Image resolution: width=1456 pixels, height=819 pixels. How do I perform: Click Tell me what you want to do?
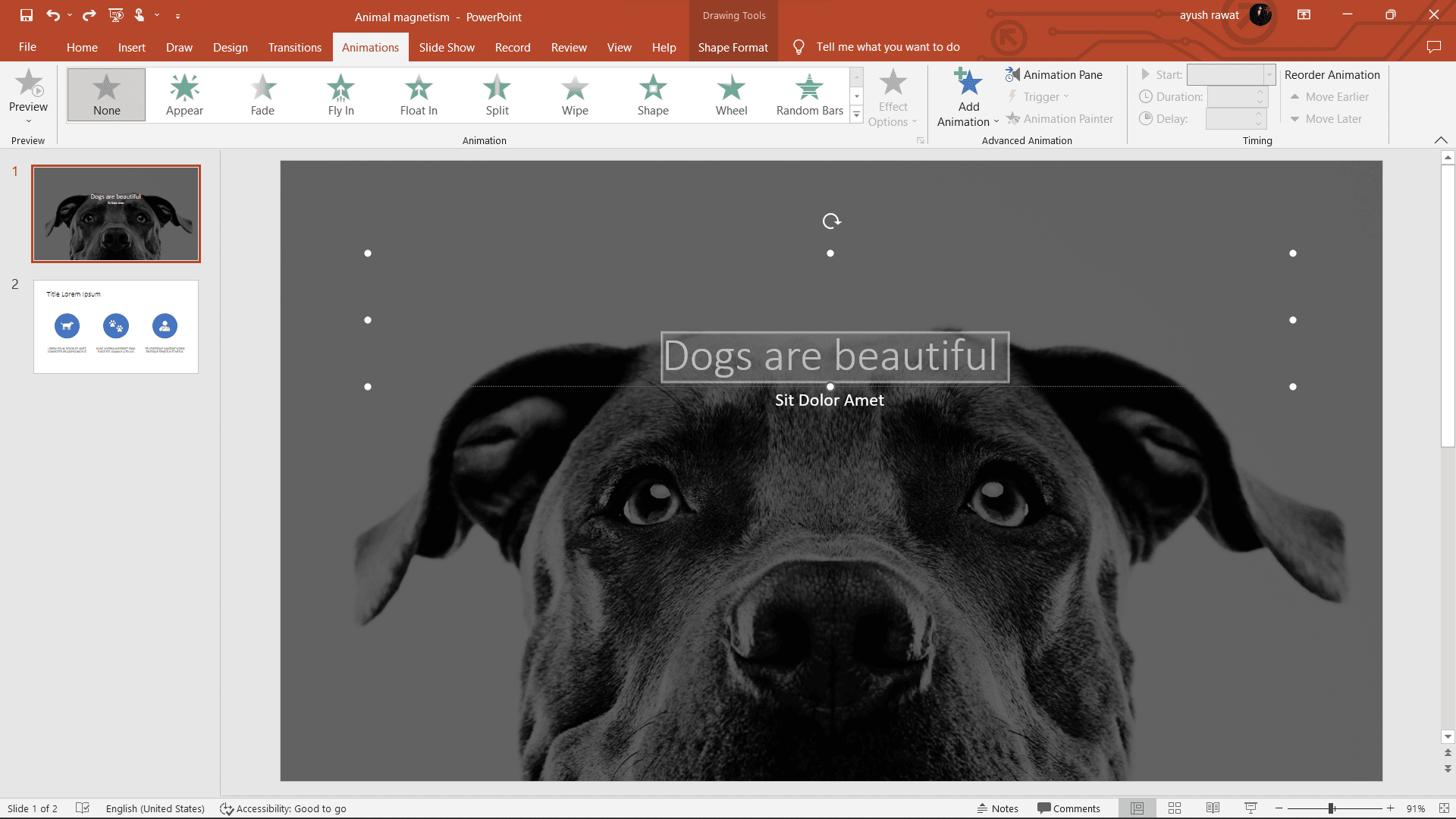887,47
